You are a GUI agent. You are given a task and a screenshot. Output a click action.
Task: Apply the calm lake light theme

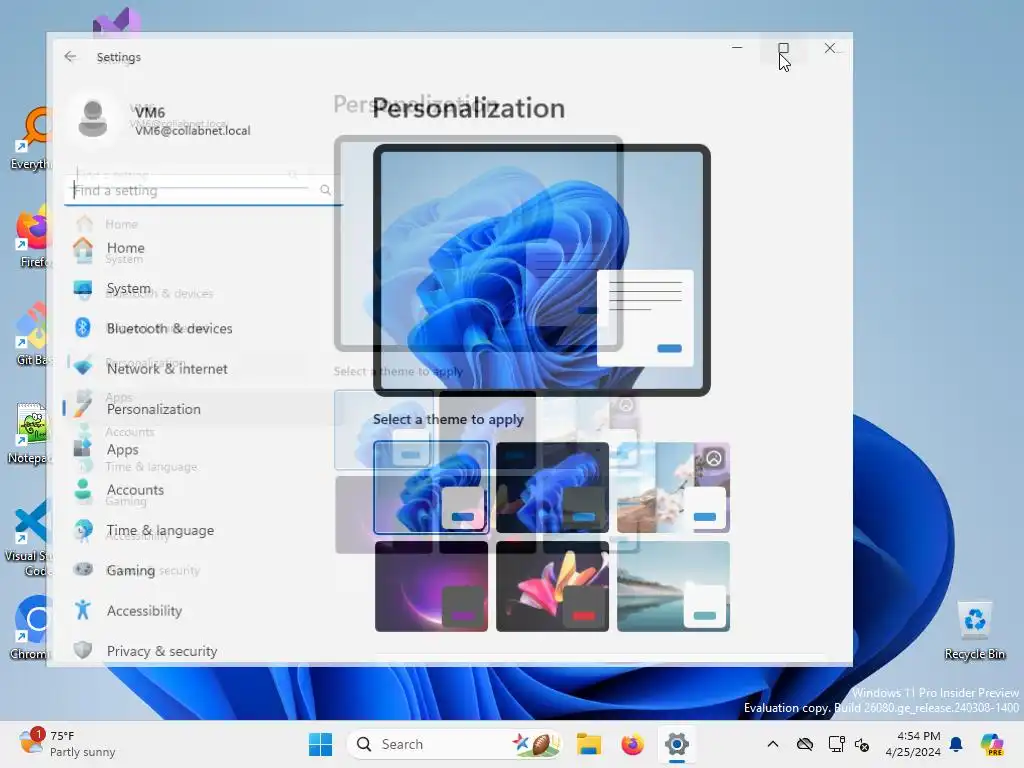[673, 586]
